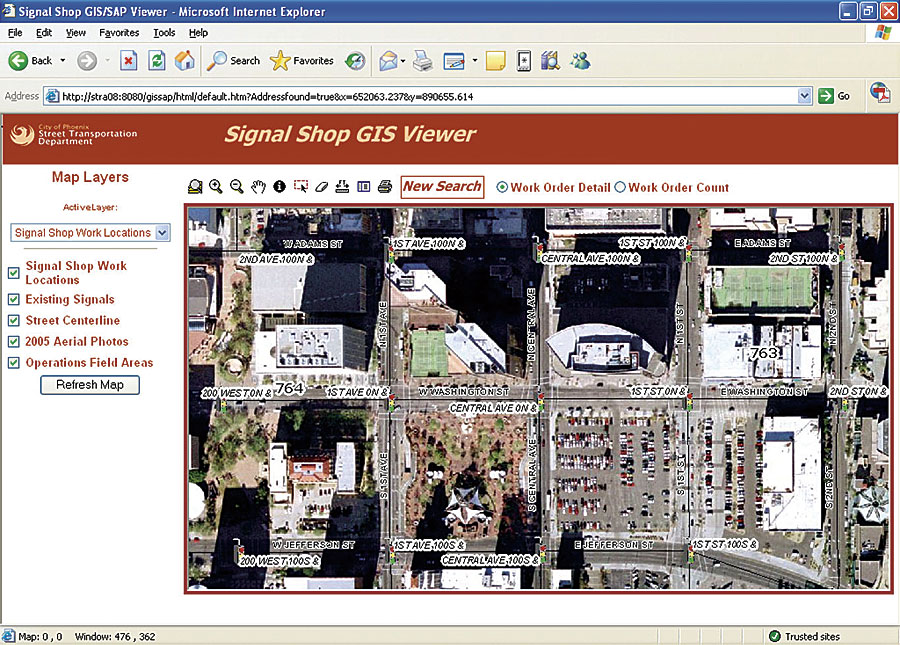Click the browser Home icon
The height and width of the screenshot is (645, 900).
point(185,60)
